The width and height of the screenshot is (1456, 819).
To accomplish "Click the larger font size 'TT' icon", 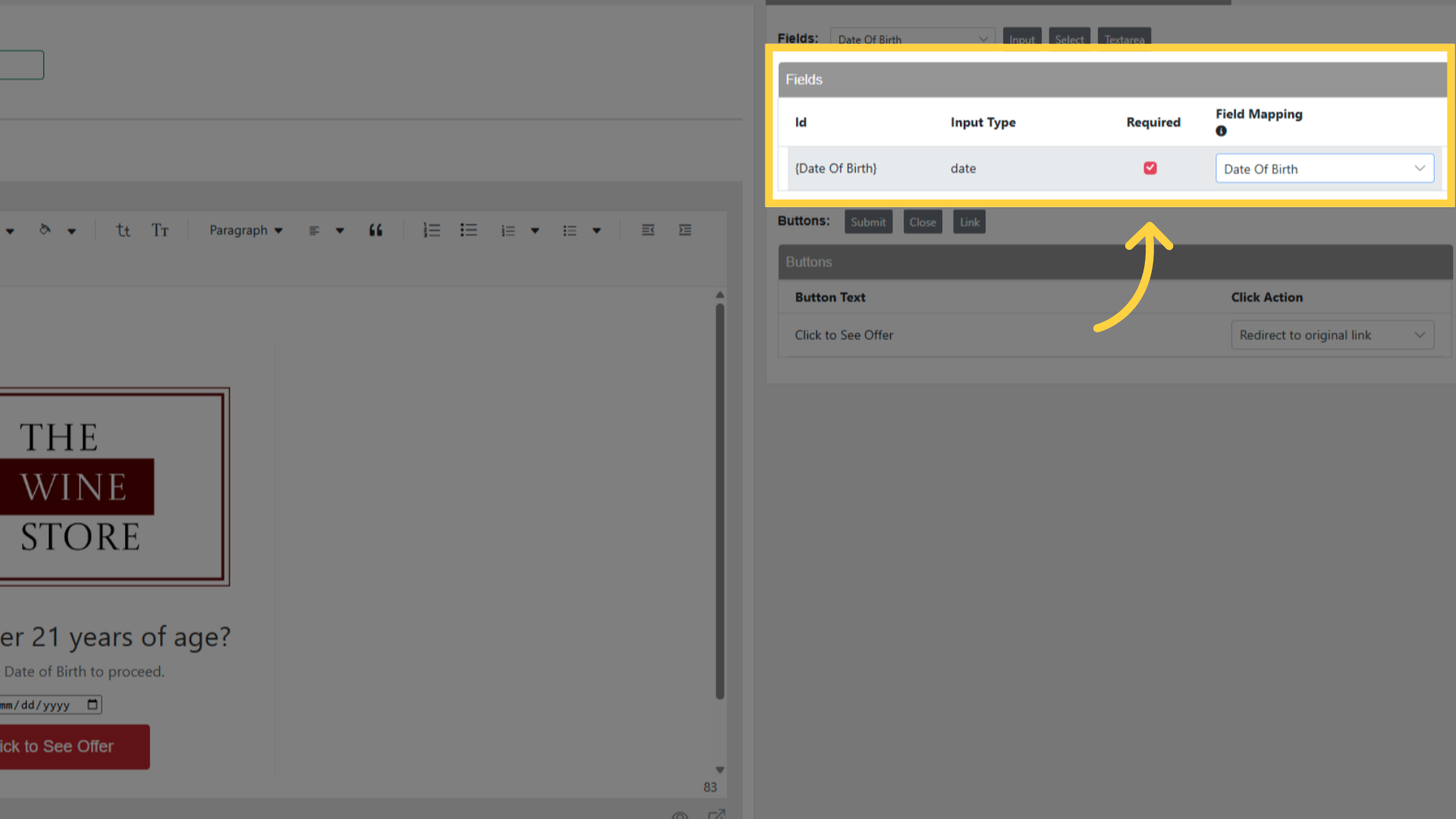I will (160, 230).
